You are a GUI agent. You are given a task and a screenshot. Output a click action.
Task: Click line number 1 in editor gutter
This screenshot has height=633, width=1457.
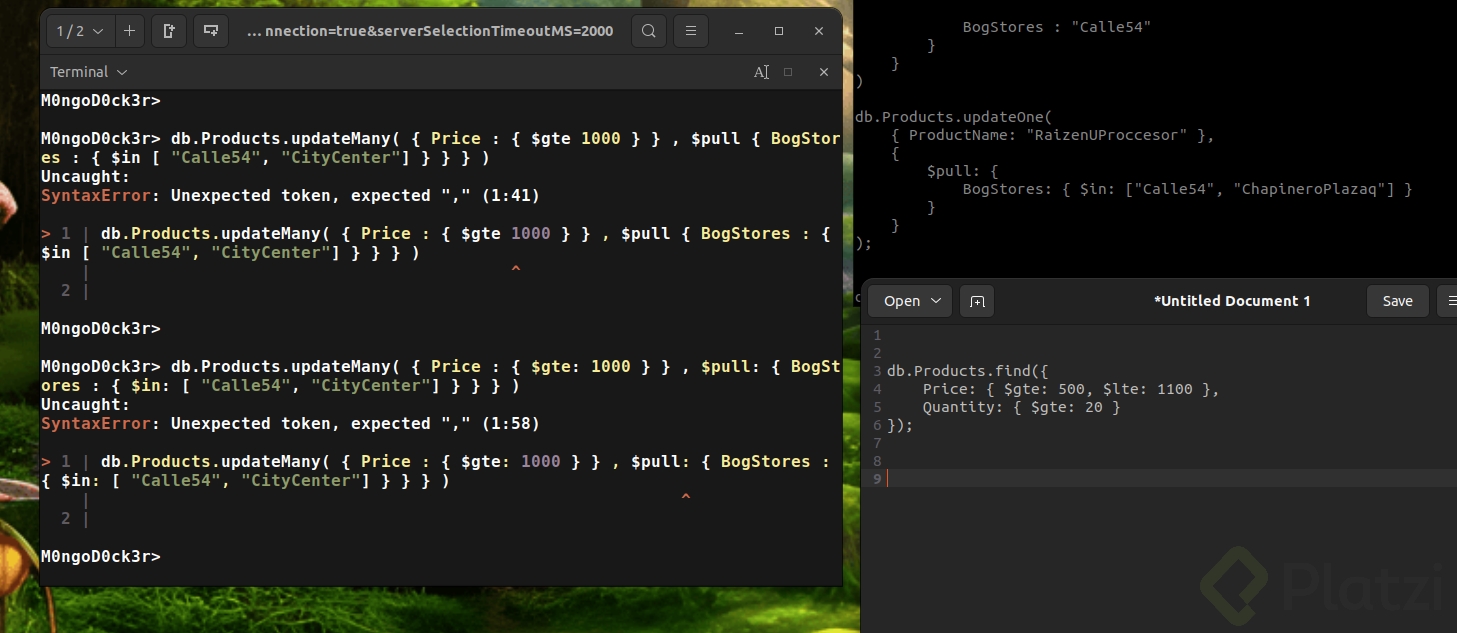(x=876, y=335)
